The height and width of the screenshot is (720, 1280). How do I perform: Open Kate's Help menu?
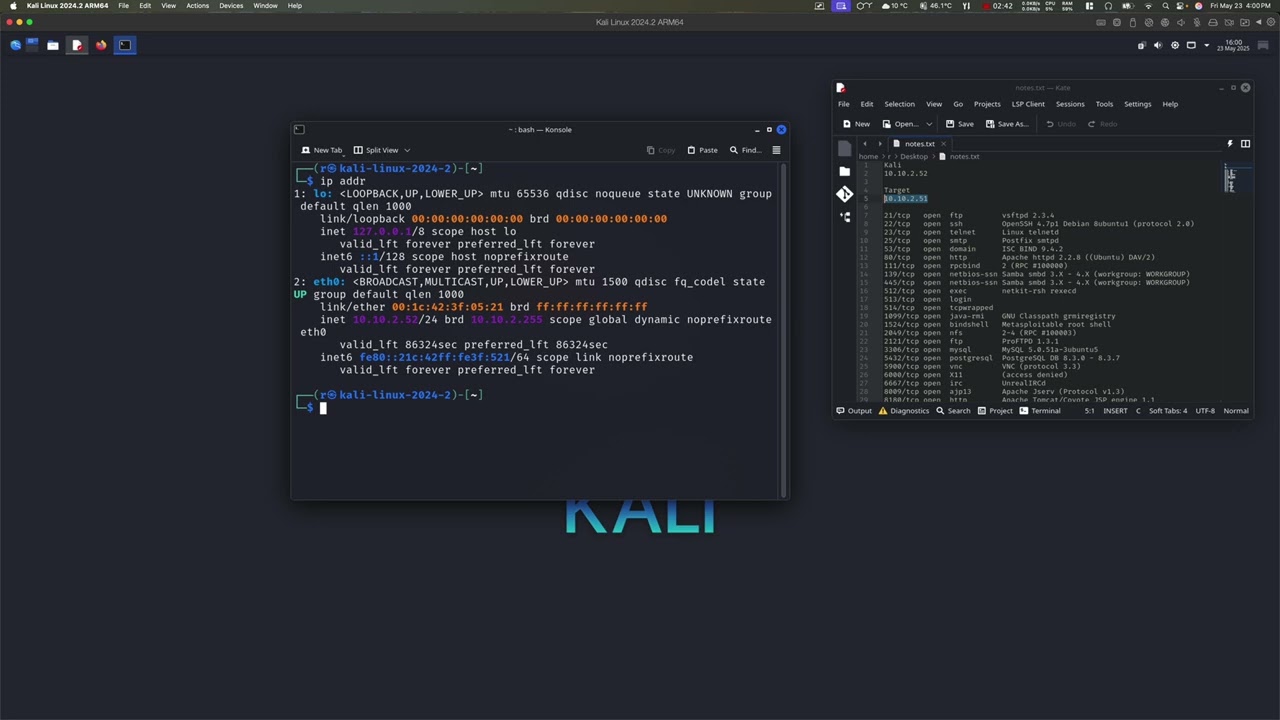(1170, 104)
